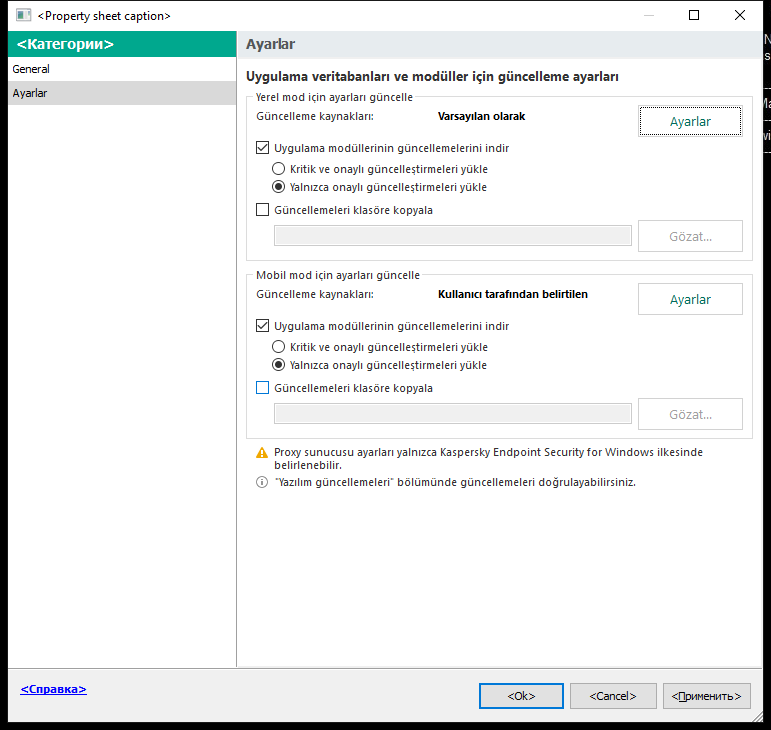Image resolution: width=771 pixels, height=730 pixels.
Task: Minimize the property sheet window
Action: pos(649,15)
